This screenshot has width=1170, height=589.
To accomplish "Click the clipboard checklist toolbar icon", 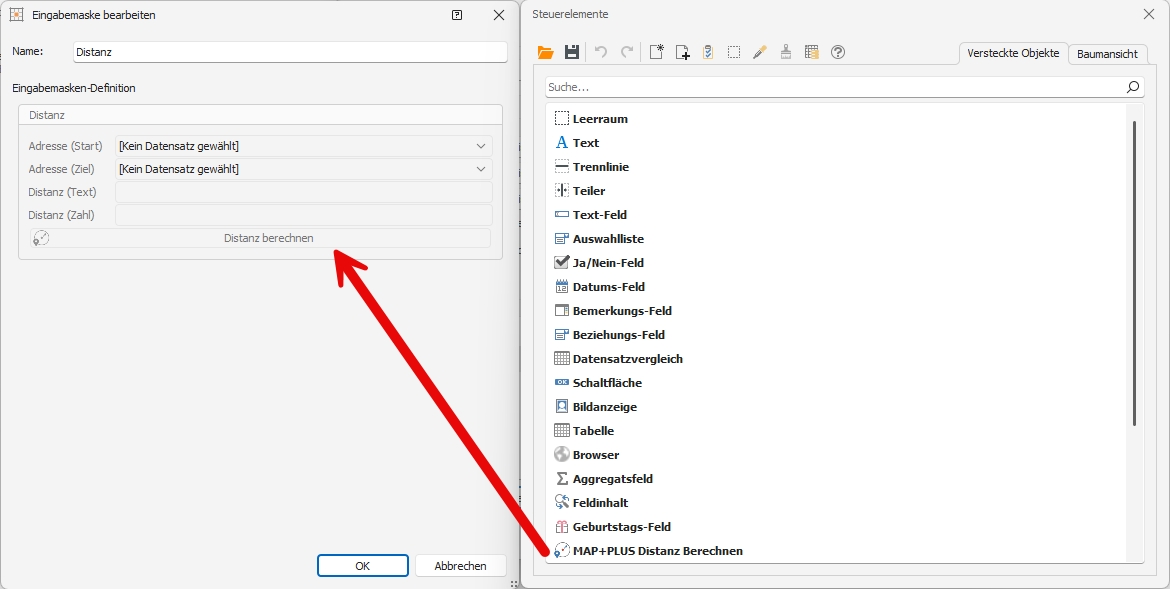I will (708, 53).
